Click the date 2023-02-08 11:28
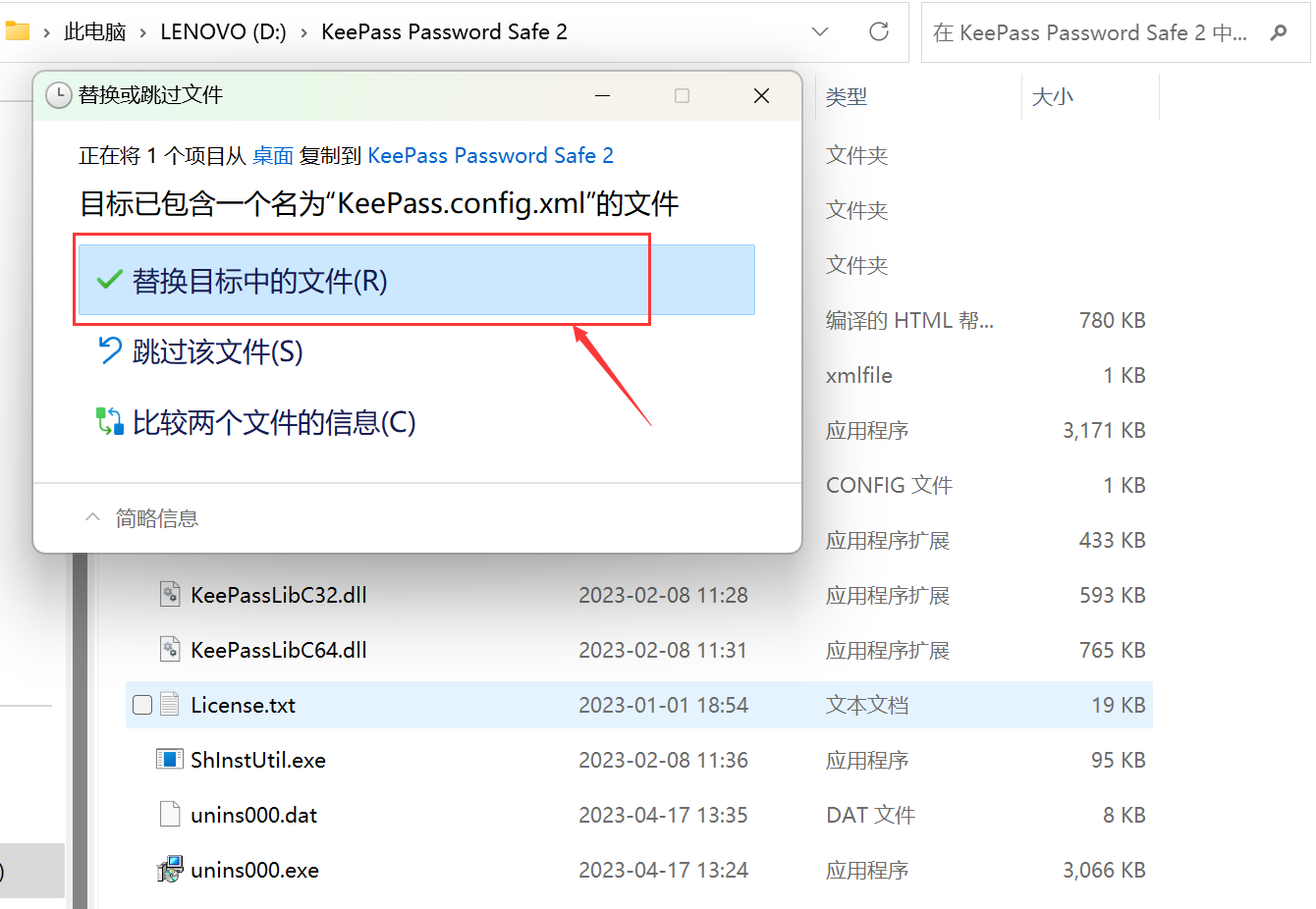 tap(664, 595)
